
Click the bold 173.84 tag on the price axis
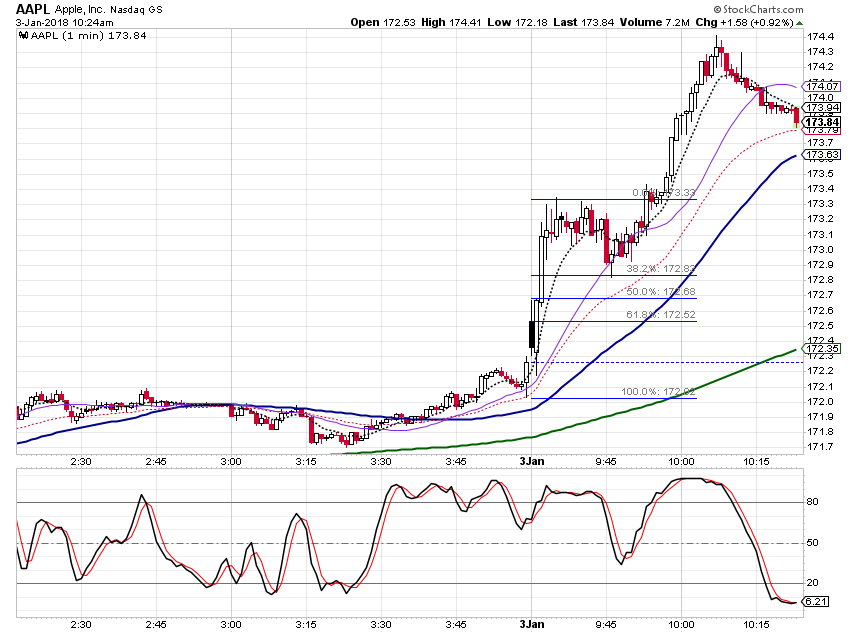[822, 122]
